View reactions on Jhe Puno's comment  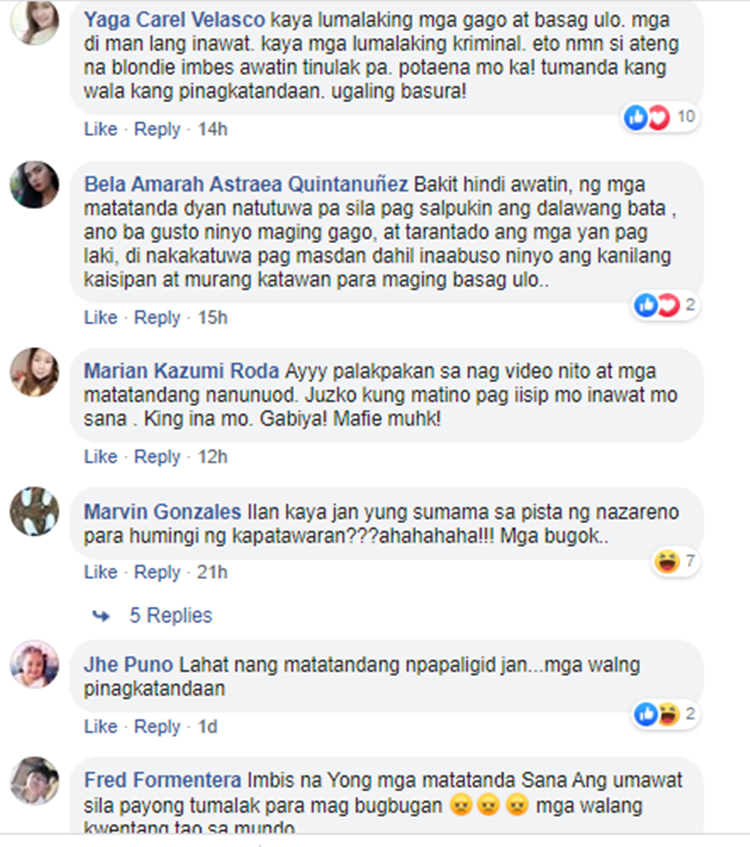(666, 714)
